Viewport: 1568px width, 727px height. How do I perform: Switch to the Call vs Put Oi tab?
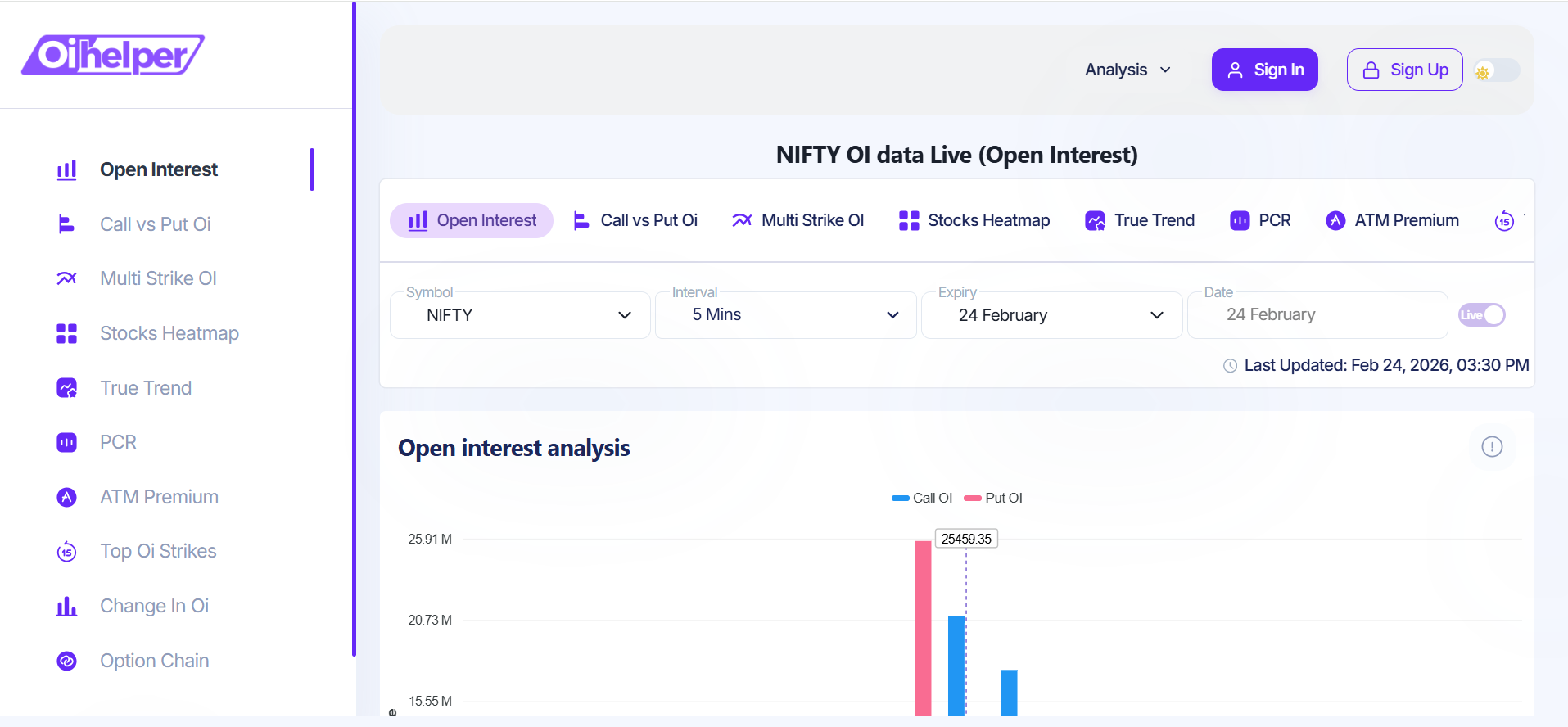coord(635,221)
